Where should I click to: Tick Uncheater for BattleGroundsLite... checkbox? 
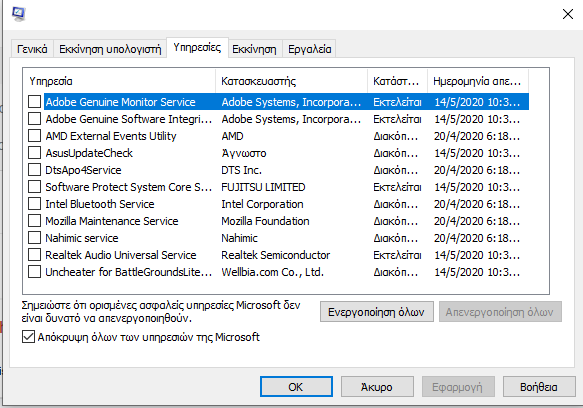(35, 272)
